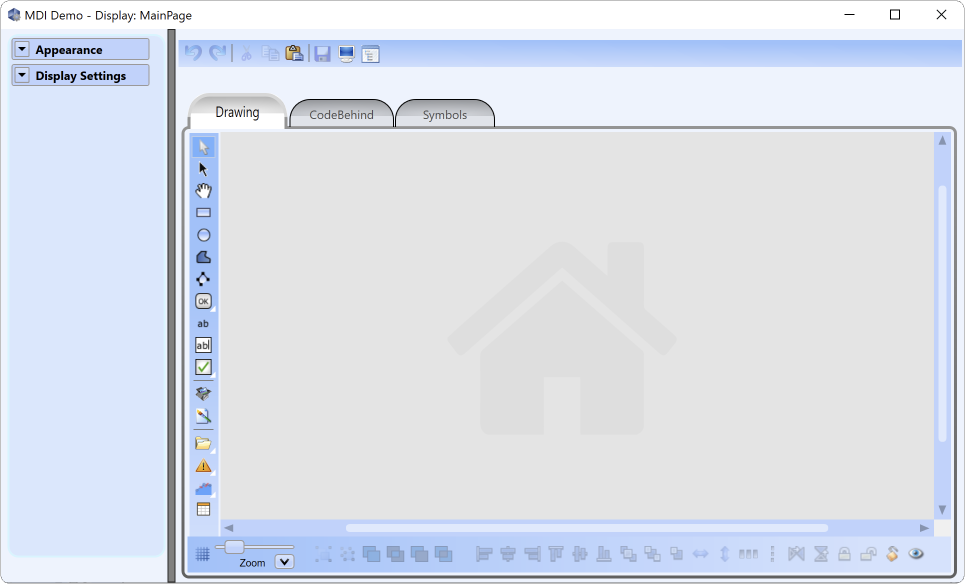Toggle the grid display icon
This screenshot has height=584, width=965.
coord(202,554)
